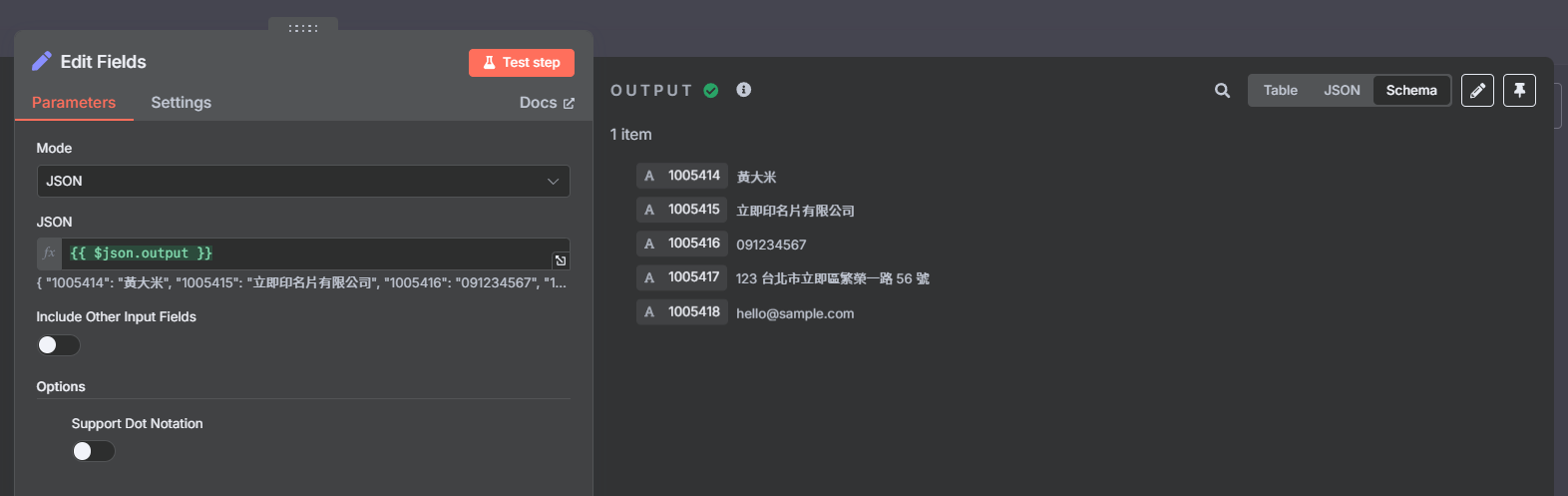Viewport: 1568px width, 496px height.
Task: Click the Mode dropdown chevron arrow
Action: point(553,182)
